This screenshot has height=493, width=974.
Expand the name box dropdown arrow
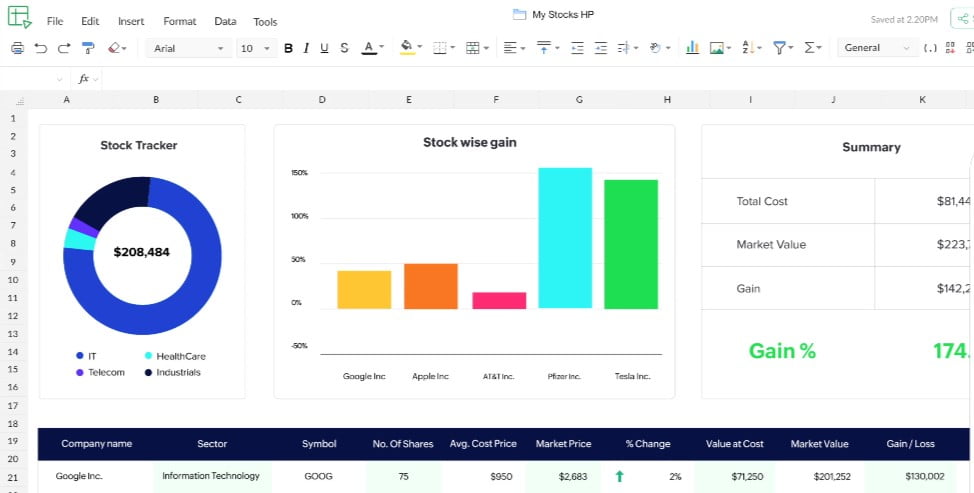[x=60, y=79]
